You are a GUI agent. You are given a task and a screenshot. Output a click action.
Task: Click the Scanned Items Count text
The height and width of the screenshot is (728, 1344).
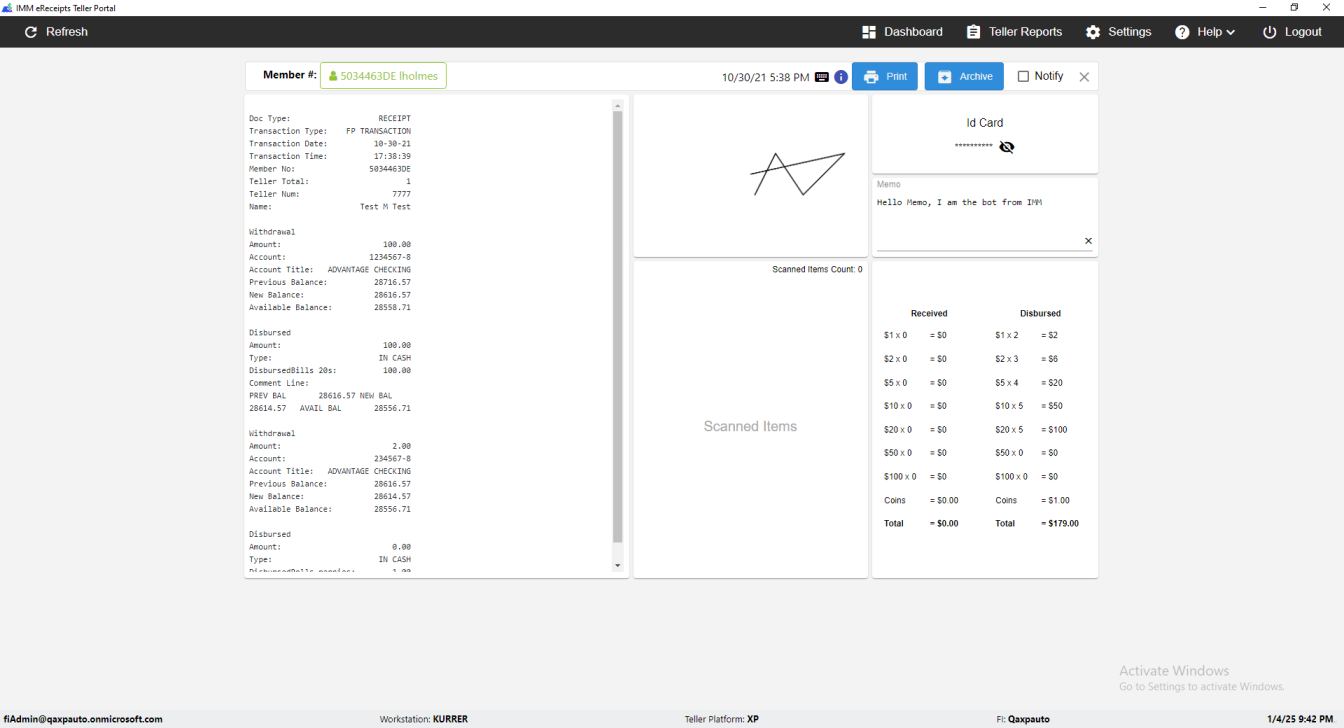coord(817,269)
